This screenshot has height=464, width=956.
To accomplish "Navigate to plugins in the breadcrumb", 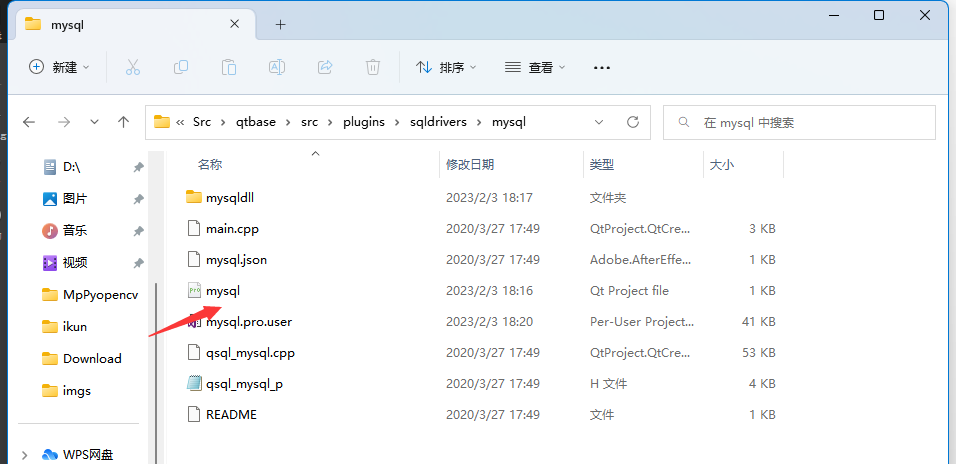I will click(364, 122).
